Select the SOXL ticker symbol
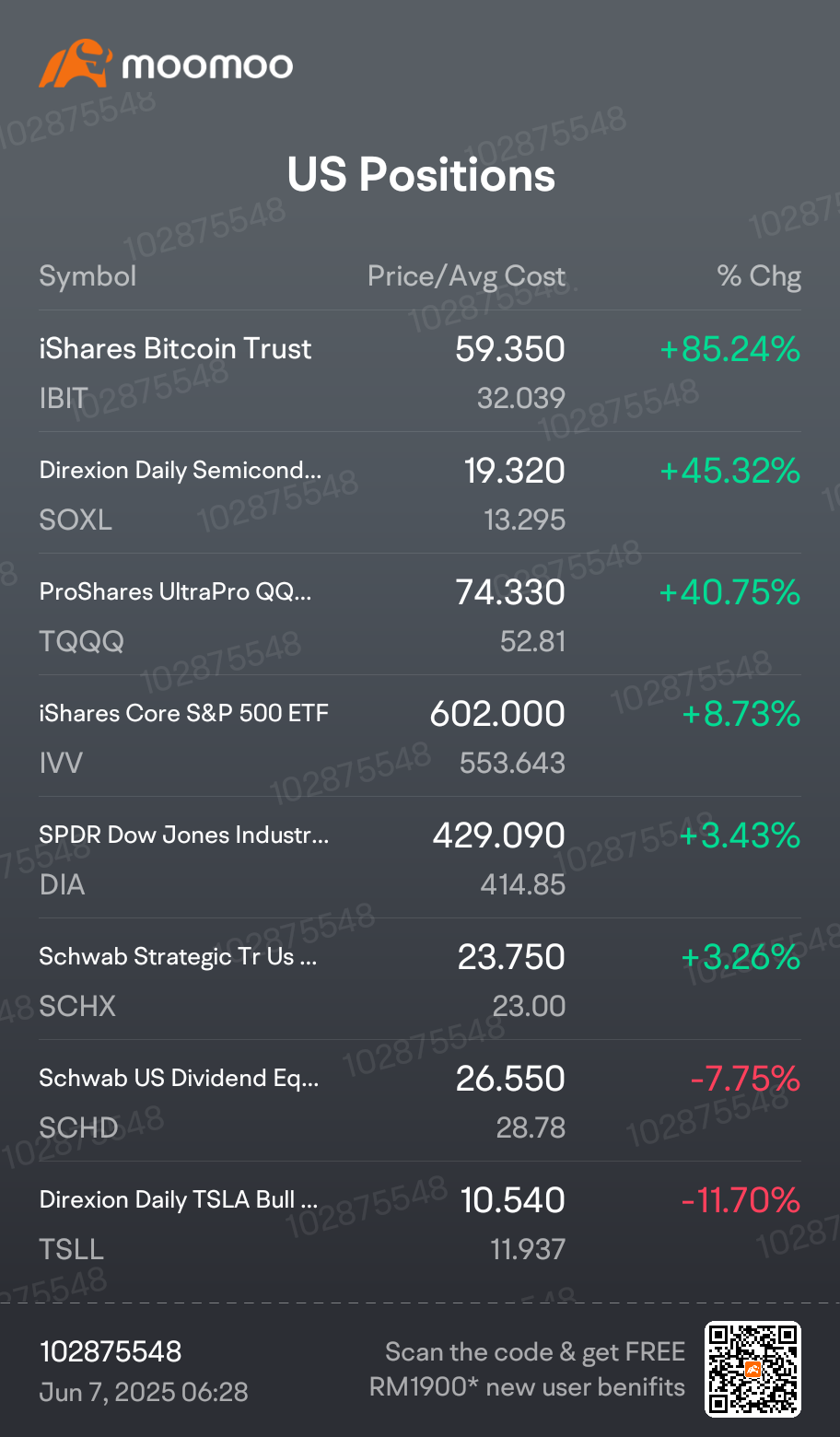Viewport: 840px width, 1437px height. (76, 520)
